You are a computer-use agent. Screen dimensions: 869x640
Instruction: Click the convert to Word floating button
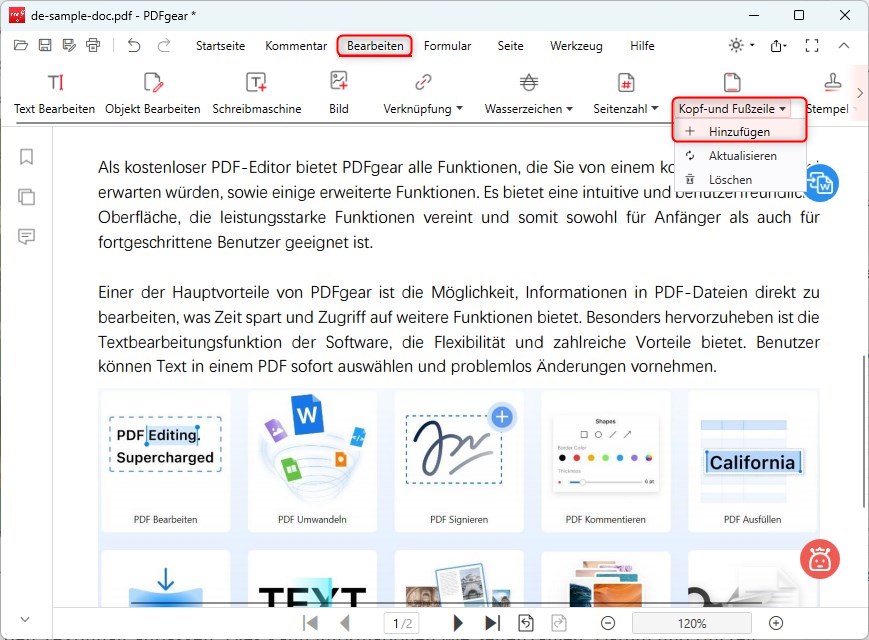point(820,183)
